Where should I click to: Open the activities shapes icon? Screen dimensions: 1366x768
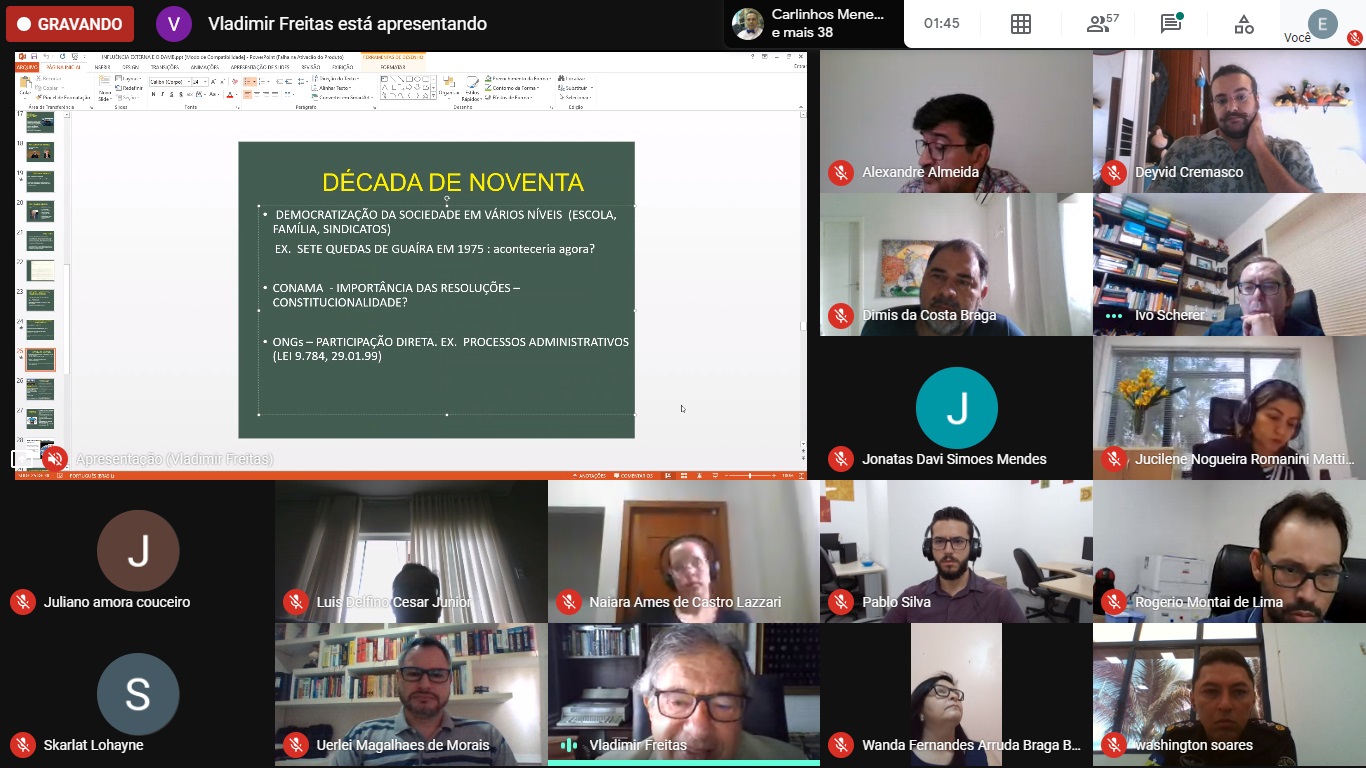(x=1243, y=24)
